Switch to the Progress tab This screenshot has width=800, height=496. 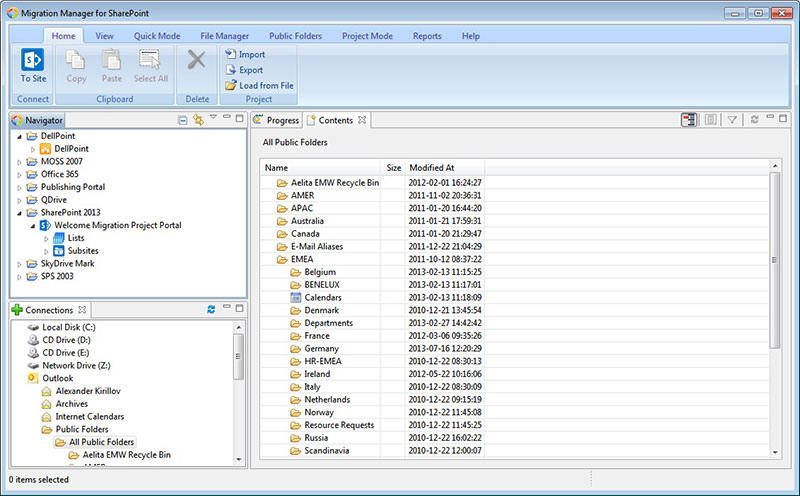tap(277, 120)
